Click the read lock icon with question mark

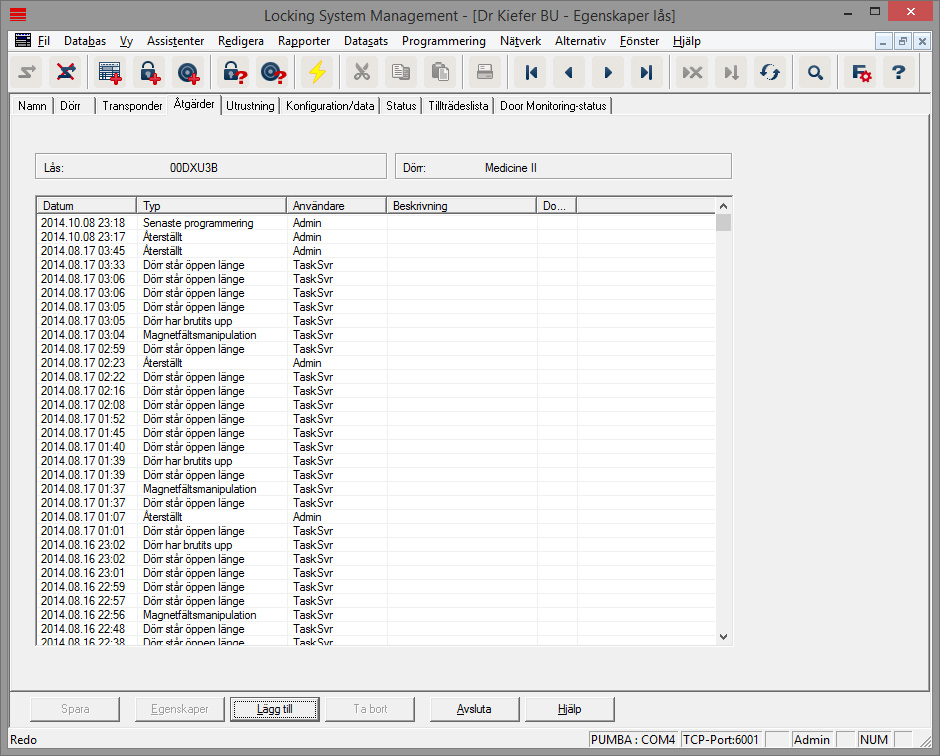[x=234, y=72]
